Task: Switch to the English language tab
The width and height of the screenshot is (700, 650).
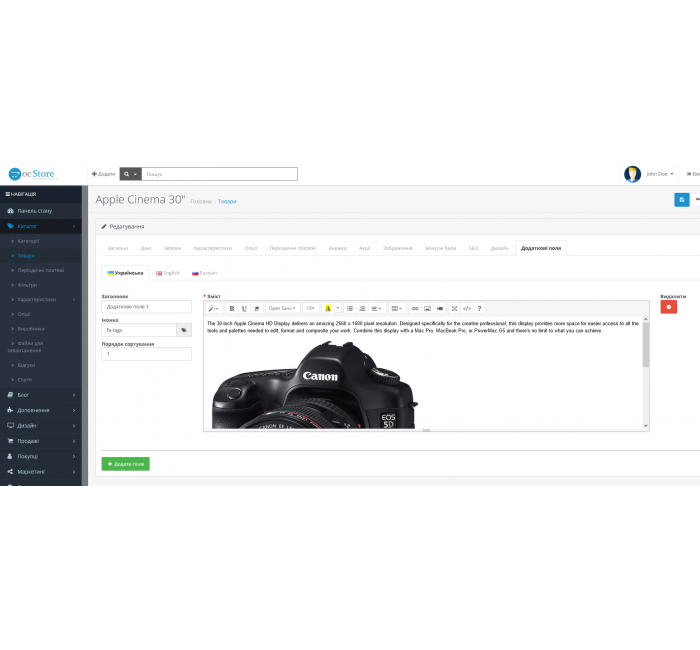Action: point(168,273)
